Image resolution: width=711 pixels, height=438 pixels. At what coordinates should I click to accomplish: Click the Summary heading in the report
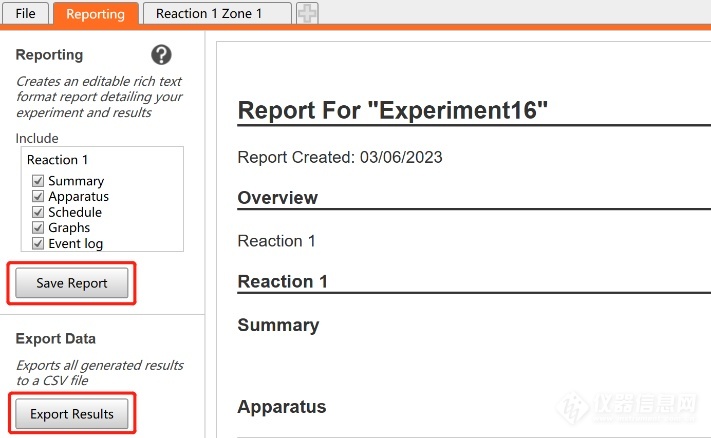click(278, 325)
